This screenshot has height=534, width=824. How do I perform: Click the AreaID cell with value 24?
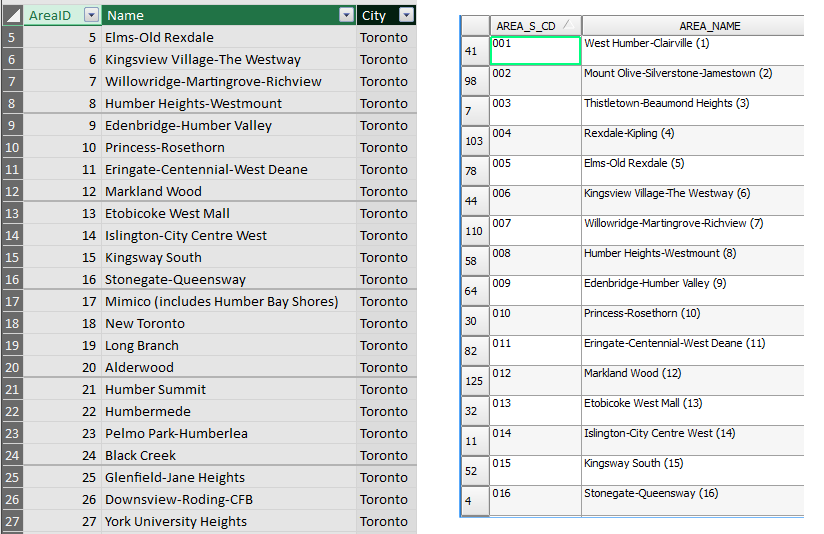click(63, 456)
